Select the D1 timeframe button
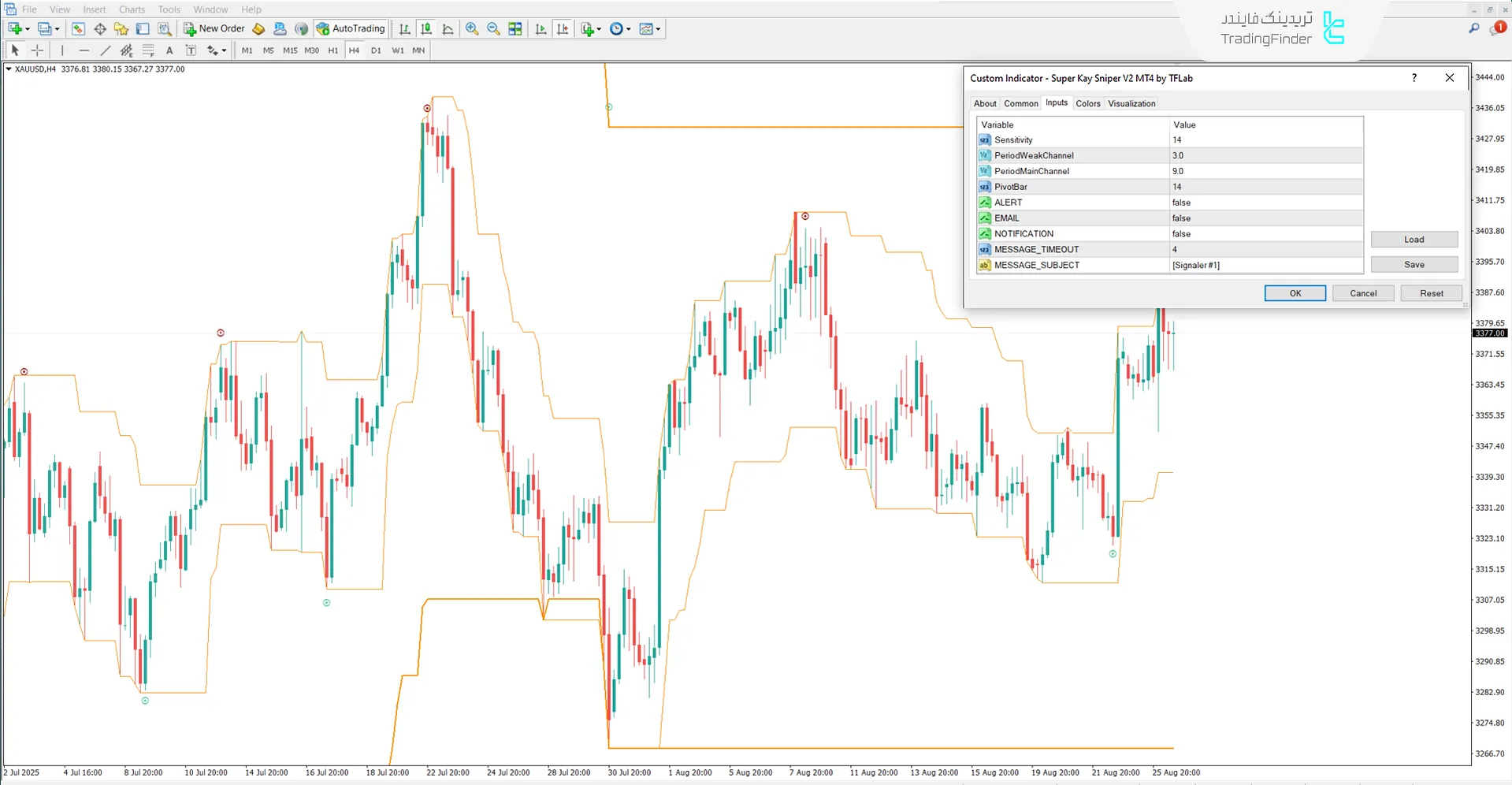The width and height of the screenshot is (1512, 785). [x=376, y=50]
